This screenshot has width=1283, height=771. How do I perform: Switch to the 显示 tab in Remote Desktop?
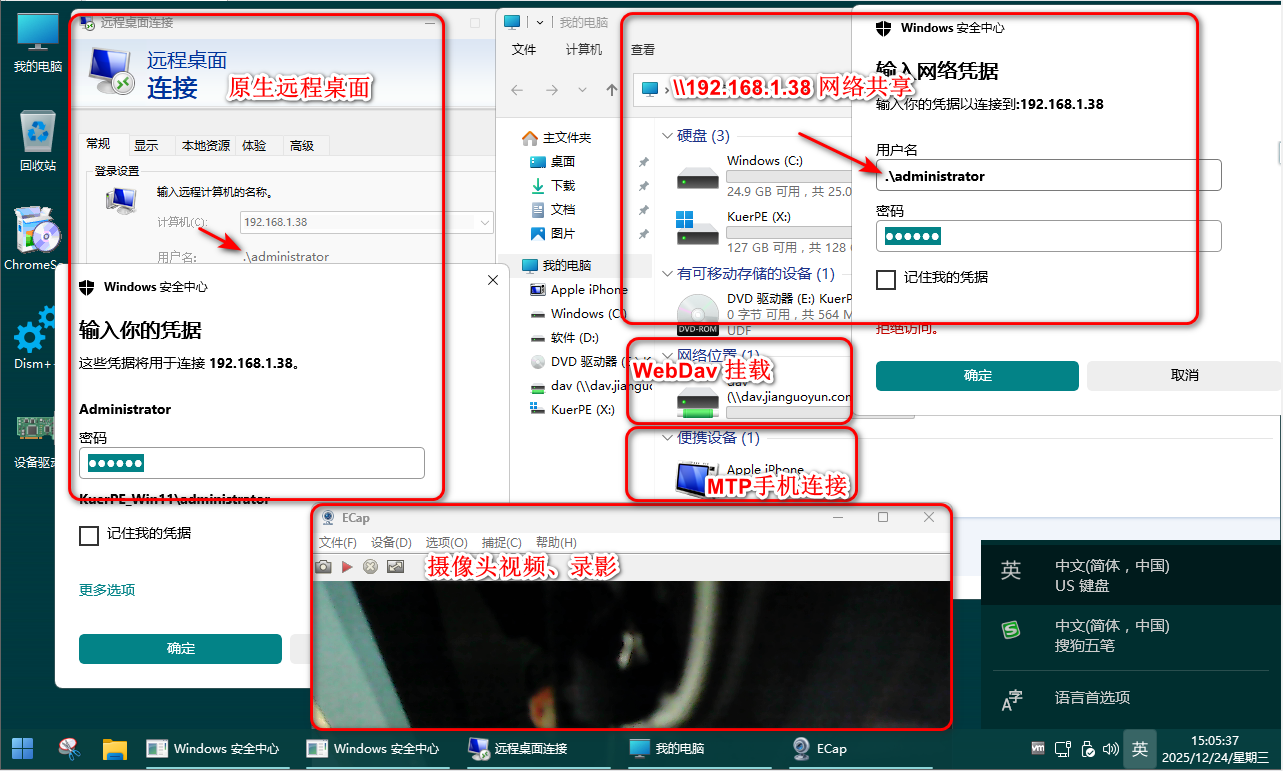[146, 145]
